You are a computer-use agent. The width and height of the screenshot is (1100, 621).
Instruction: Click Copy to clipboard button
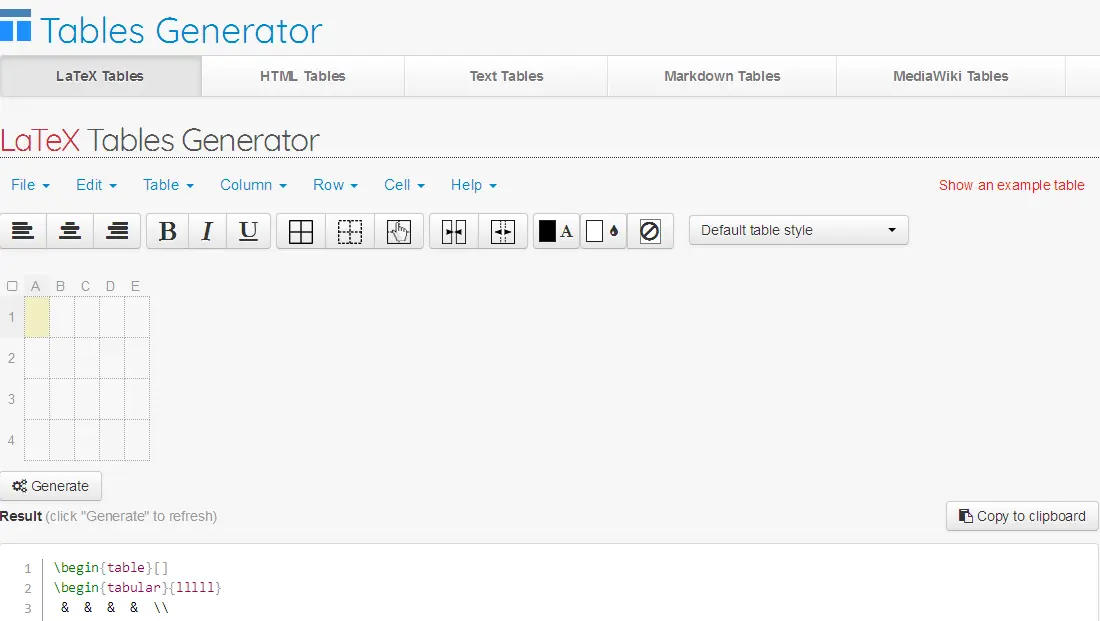(x=1022, y=516)
